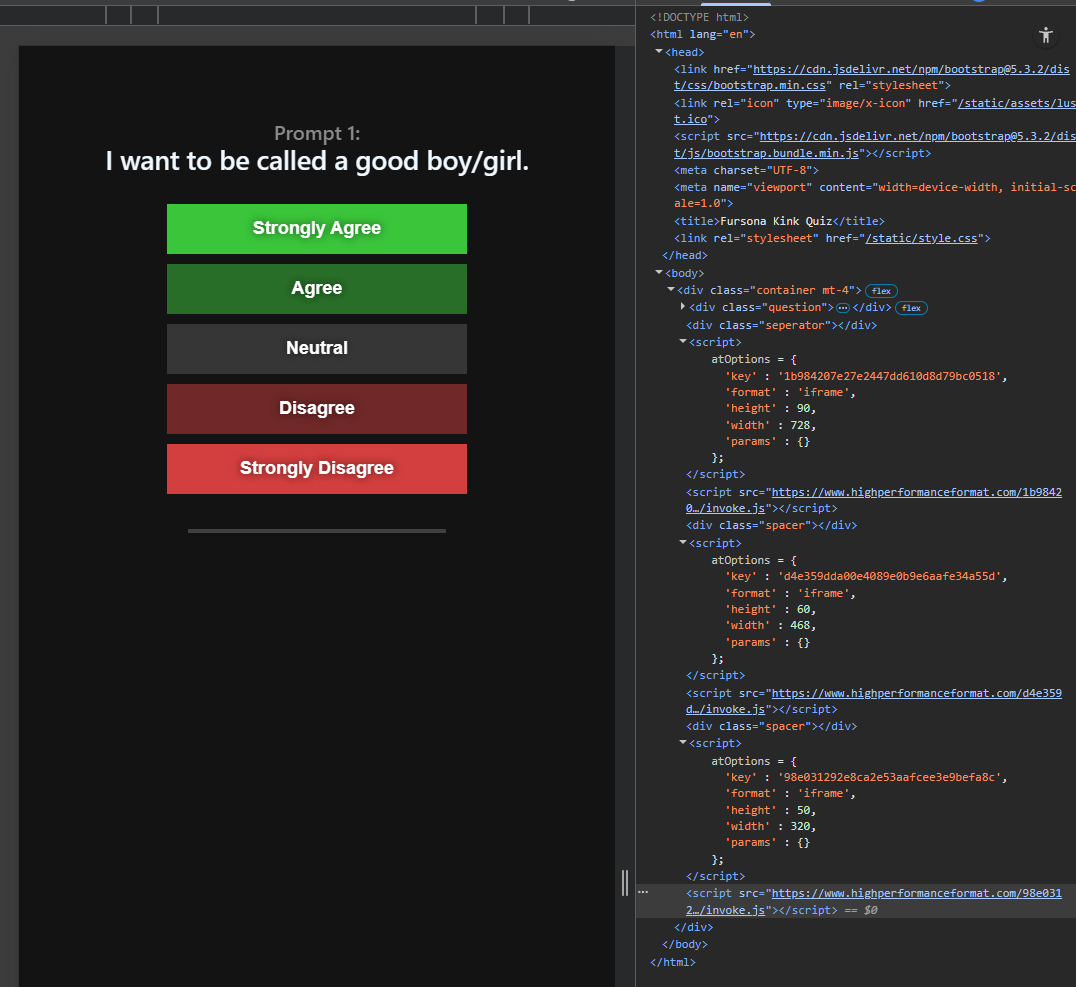Collapse the container mt-4 div

671,290
